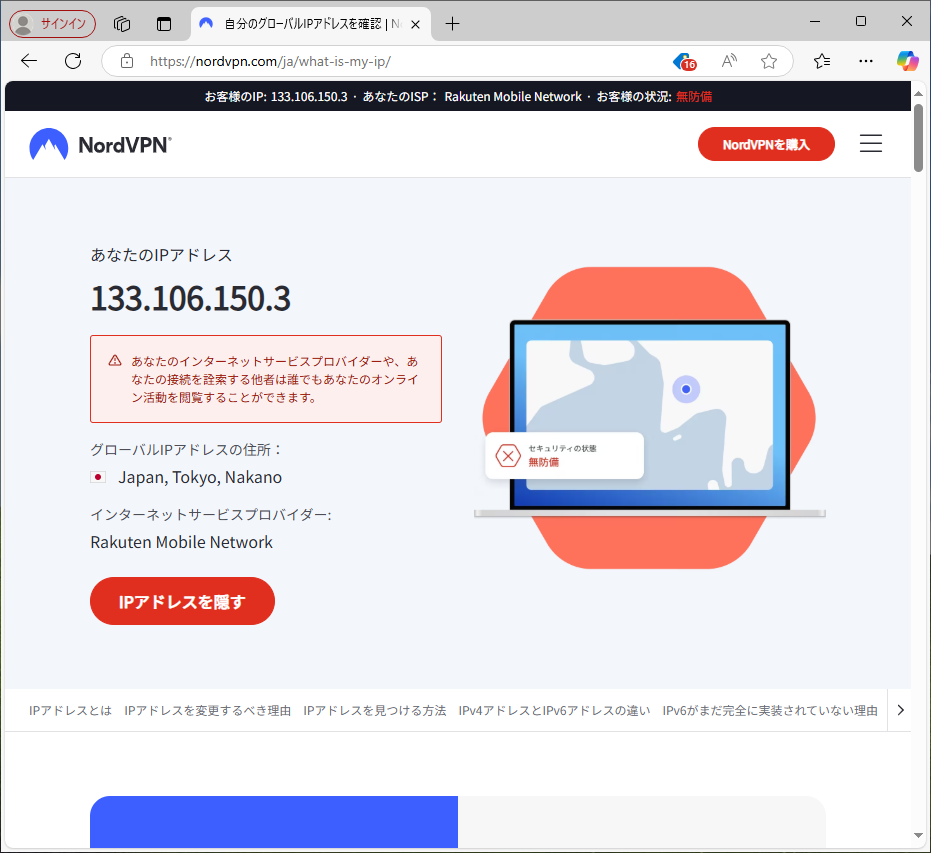Click the NordVPN logo
This screenshot has width=931, height=853.
(100, 145)
